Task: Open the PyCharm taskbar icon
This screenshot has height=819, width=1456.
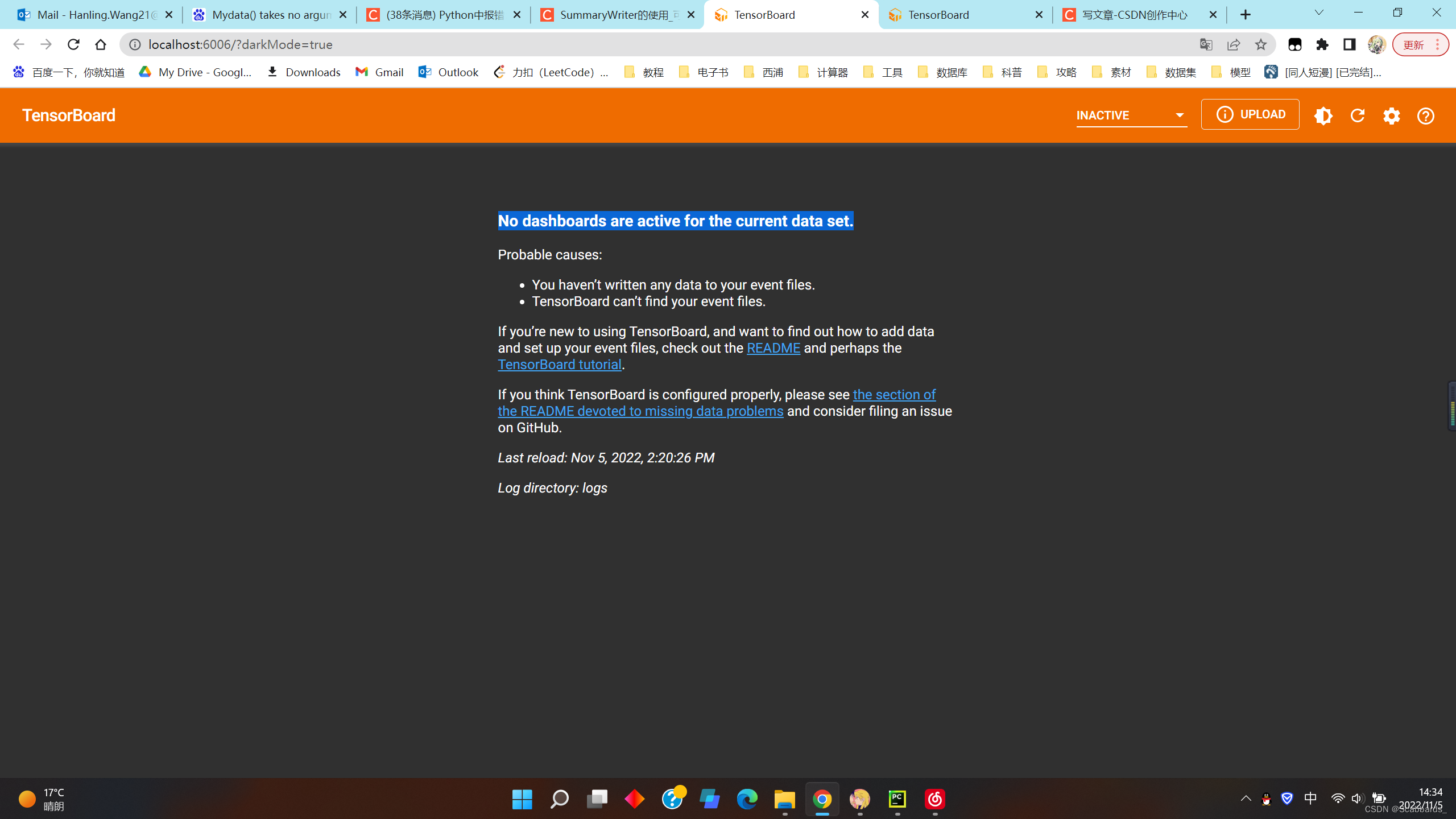Action: [x=897, y=799]
